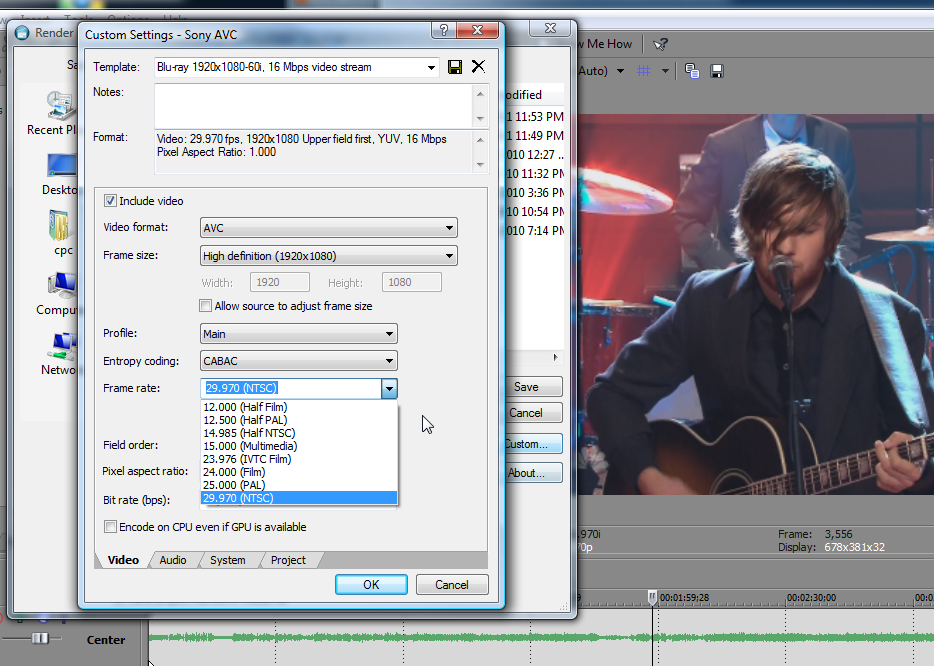Screen dimensions: 934x666
Task: Click the Desktop shortcut icon in the sidebar
Action: coord(61,166)
